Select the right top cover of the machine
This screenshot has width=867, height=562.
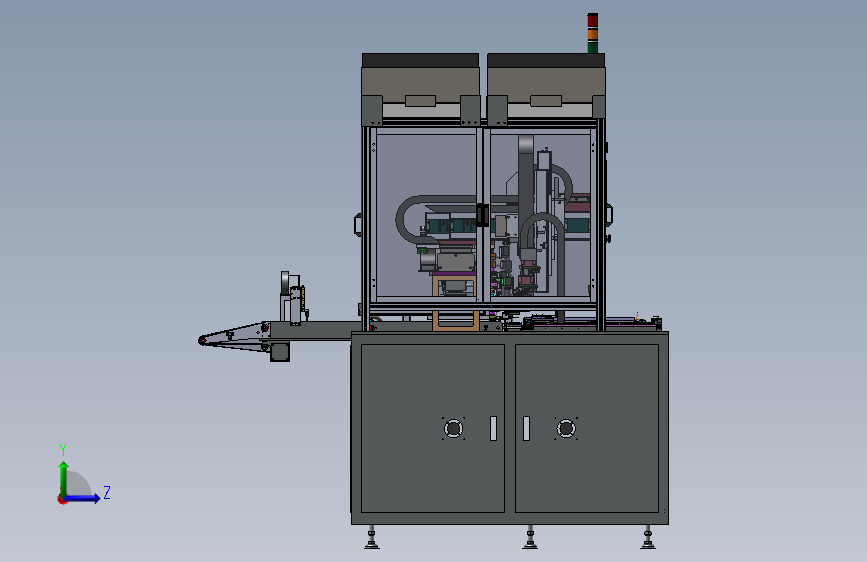(546, 89)
